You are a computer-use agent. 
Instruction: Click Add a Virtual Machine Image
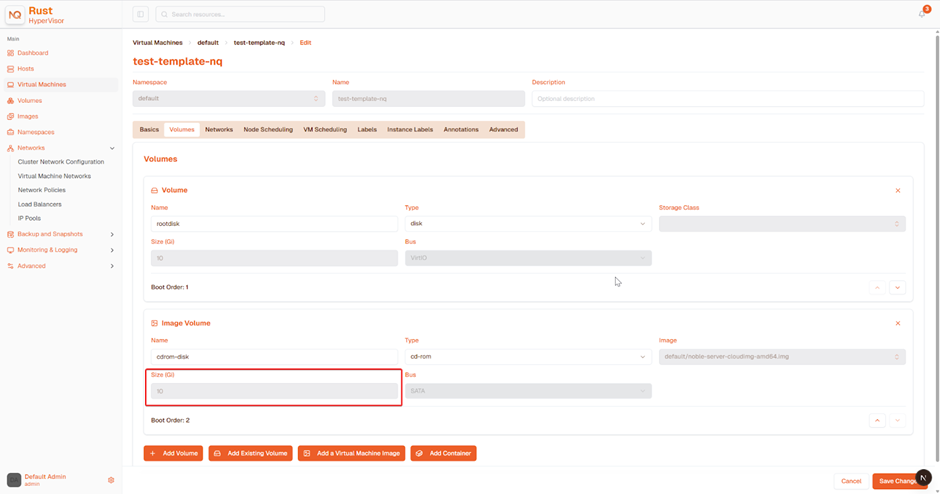coord(351,453)
